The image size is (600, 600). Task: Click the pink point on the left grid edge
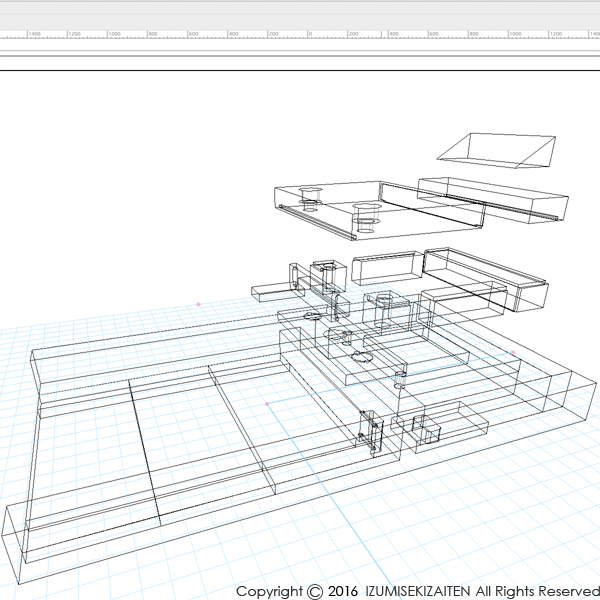pyautogui.click(x=199, y=303)
